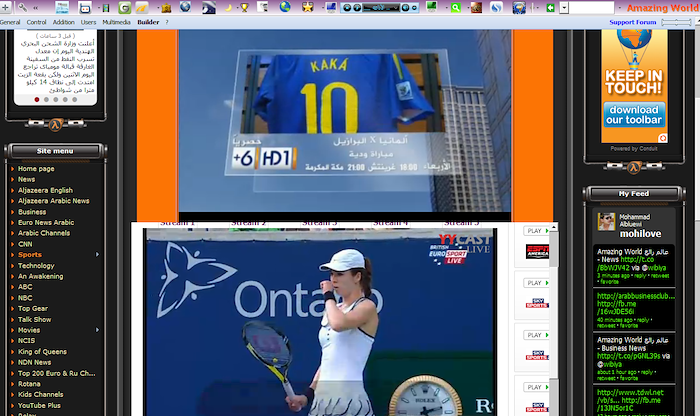Click the question mark help menu
This screenshot has width=700, height=416.
click(x=167, y=22)
